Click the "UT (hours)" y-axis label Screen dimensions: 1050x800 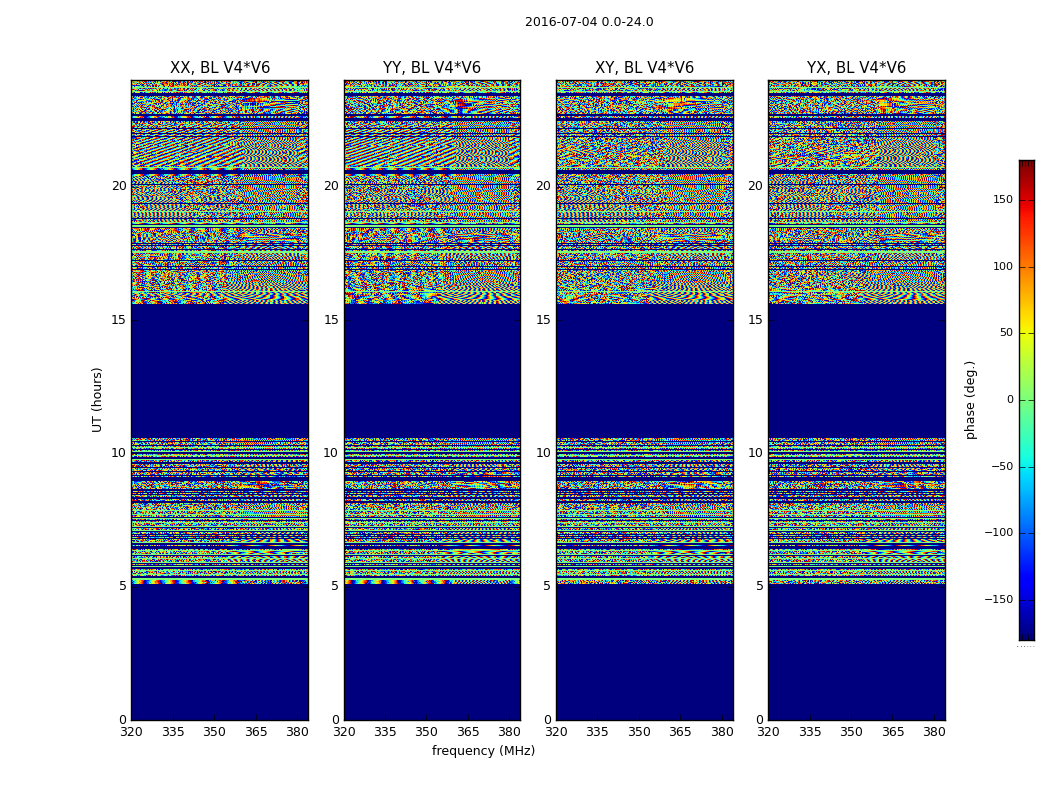[97, 400]
